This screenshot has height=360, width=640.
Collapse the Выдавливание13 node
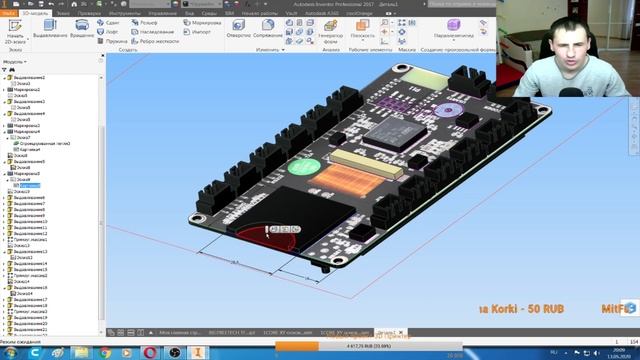(x=4, y=251)
